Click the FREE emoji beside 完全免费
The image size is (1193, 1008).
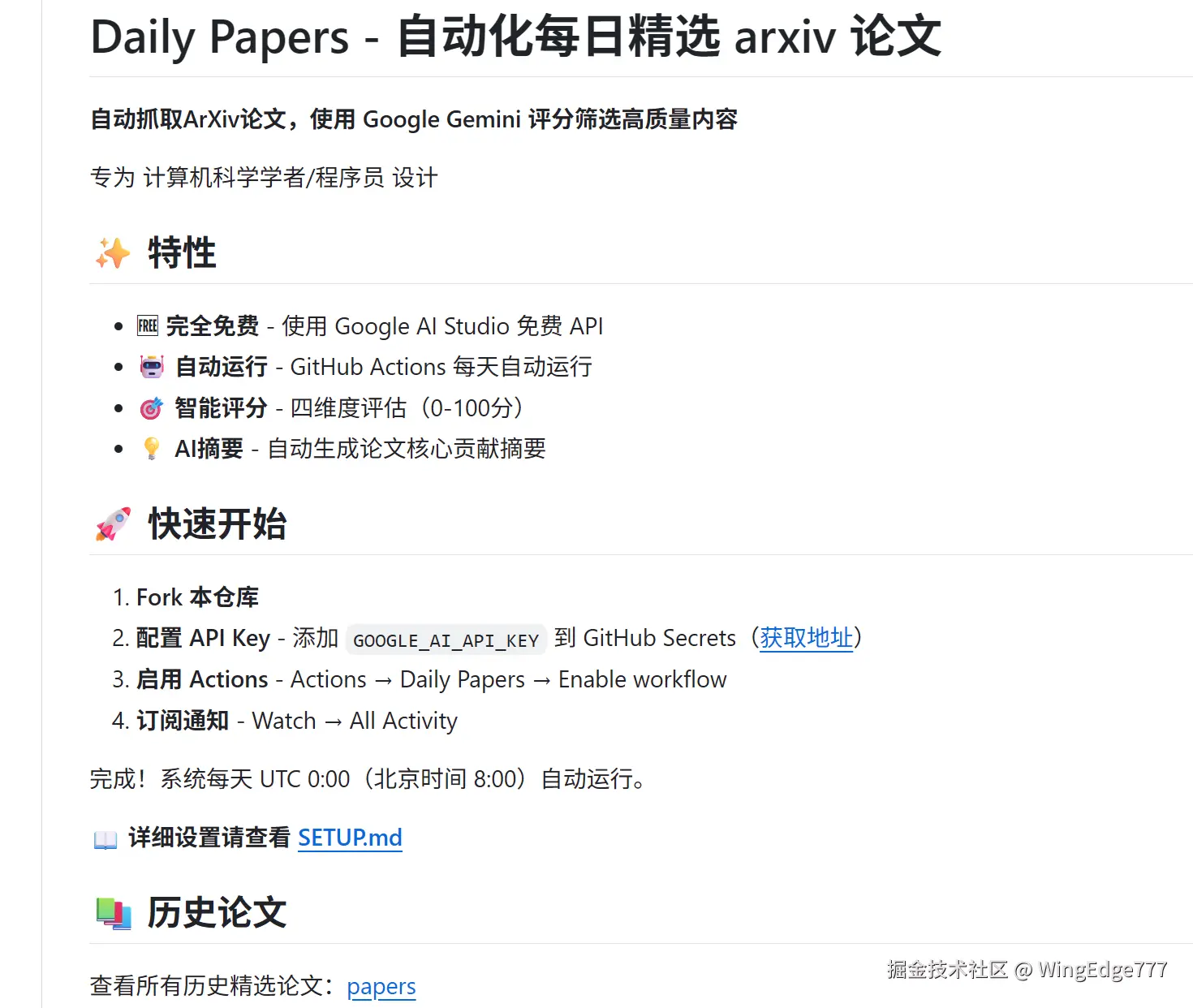(x=148, y=326)
